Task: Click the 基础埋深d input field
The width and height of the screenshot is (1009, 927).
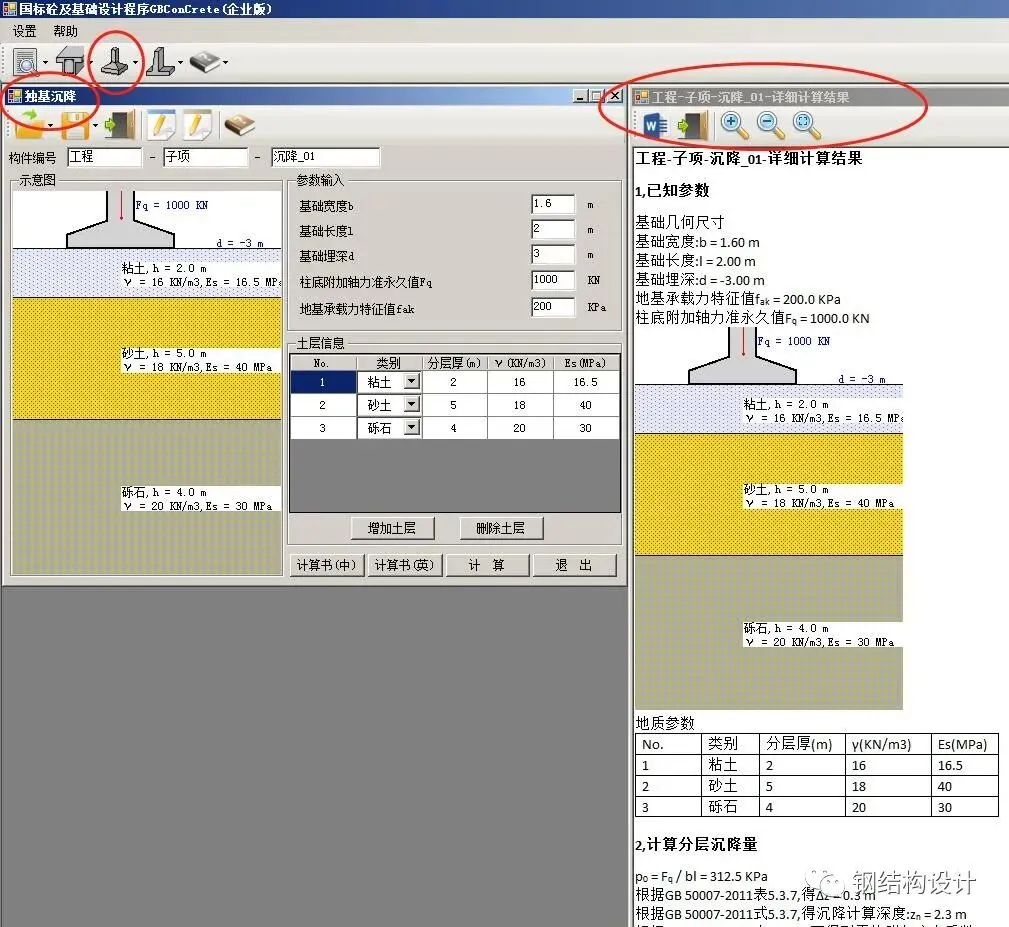Action: point(553,254)
